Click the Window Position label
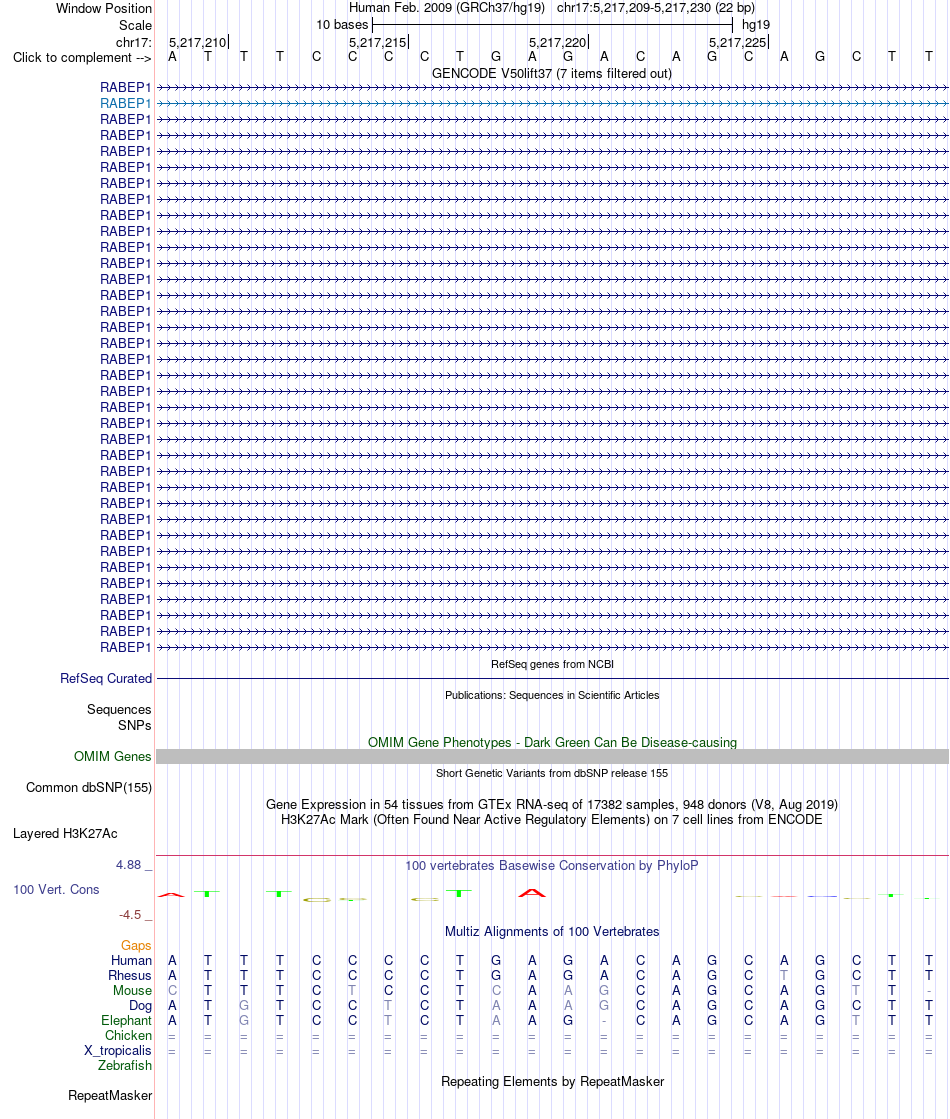950x1119 pixels. (103, 9)
